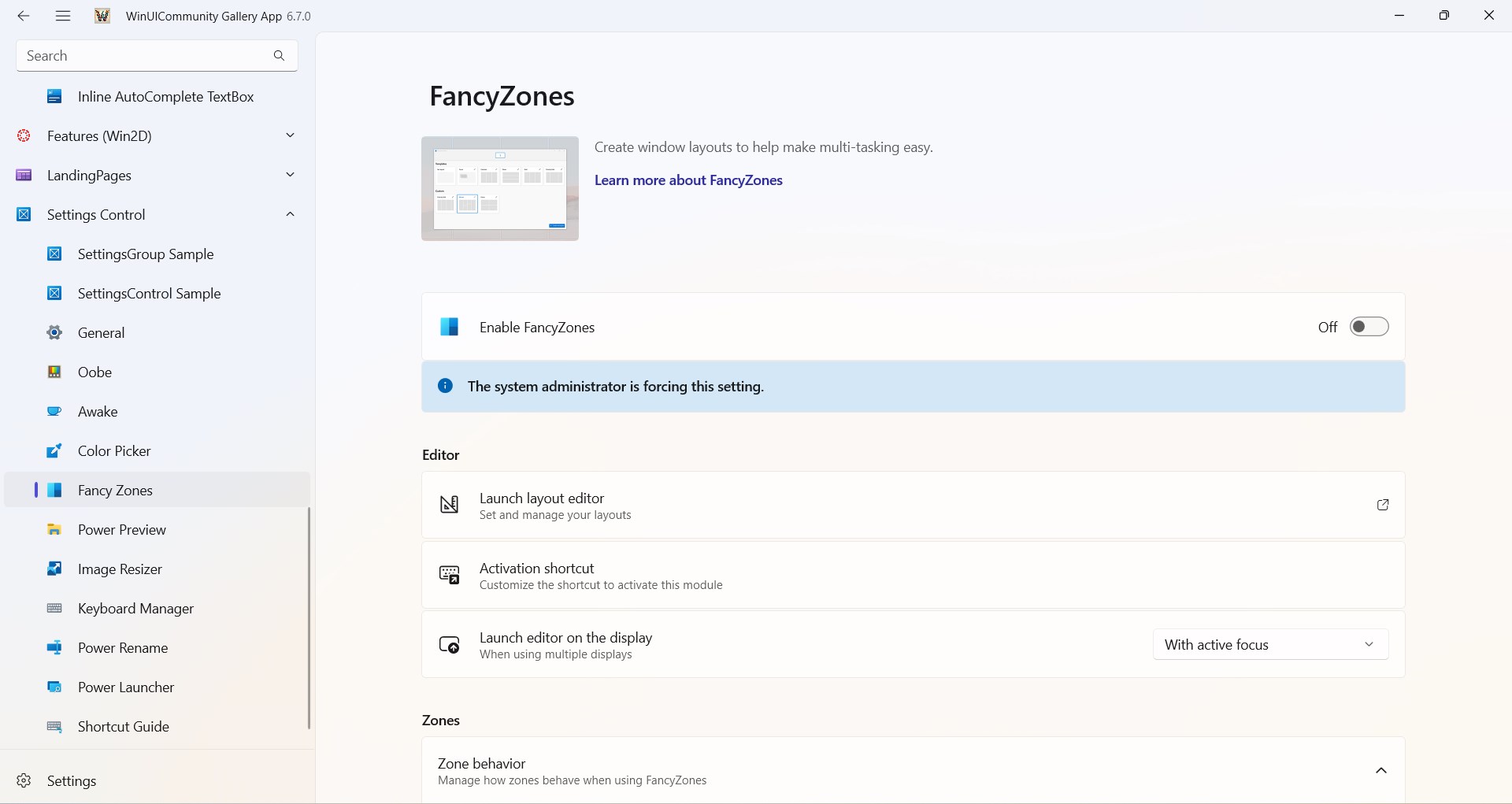The width and height of the screenshot is (1512, 804).
Task: Select Keyboard Manager in the sidebar
Action: coord(135,609)
